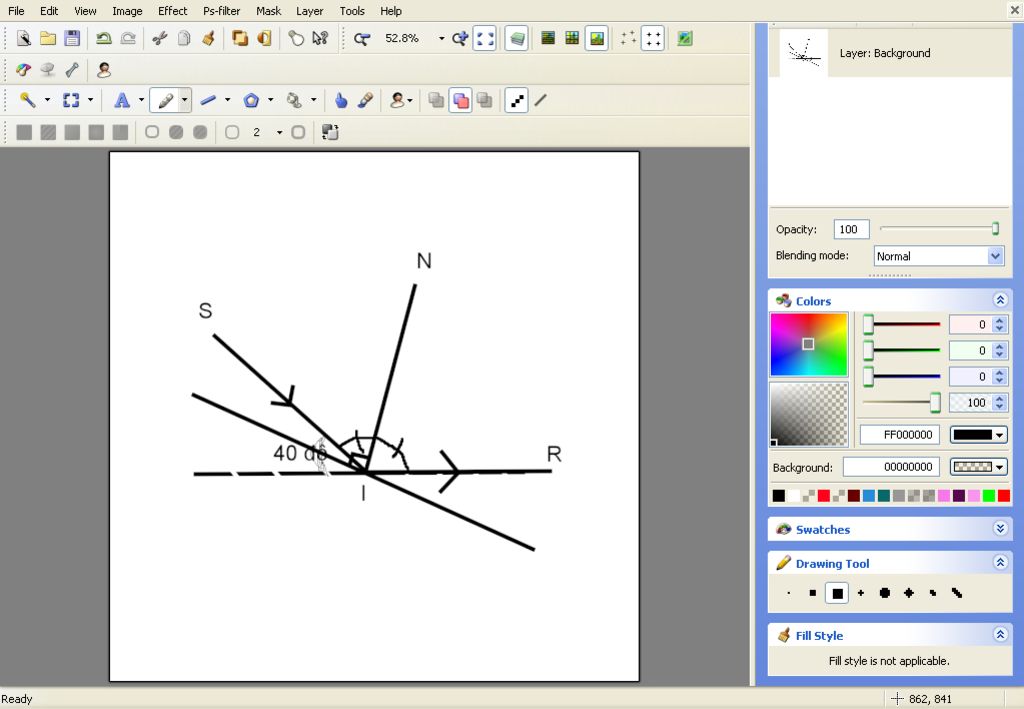
Task: Cut the selection with the scissors icon
Action: 159,39
